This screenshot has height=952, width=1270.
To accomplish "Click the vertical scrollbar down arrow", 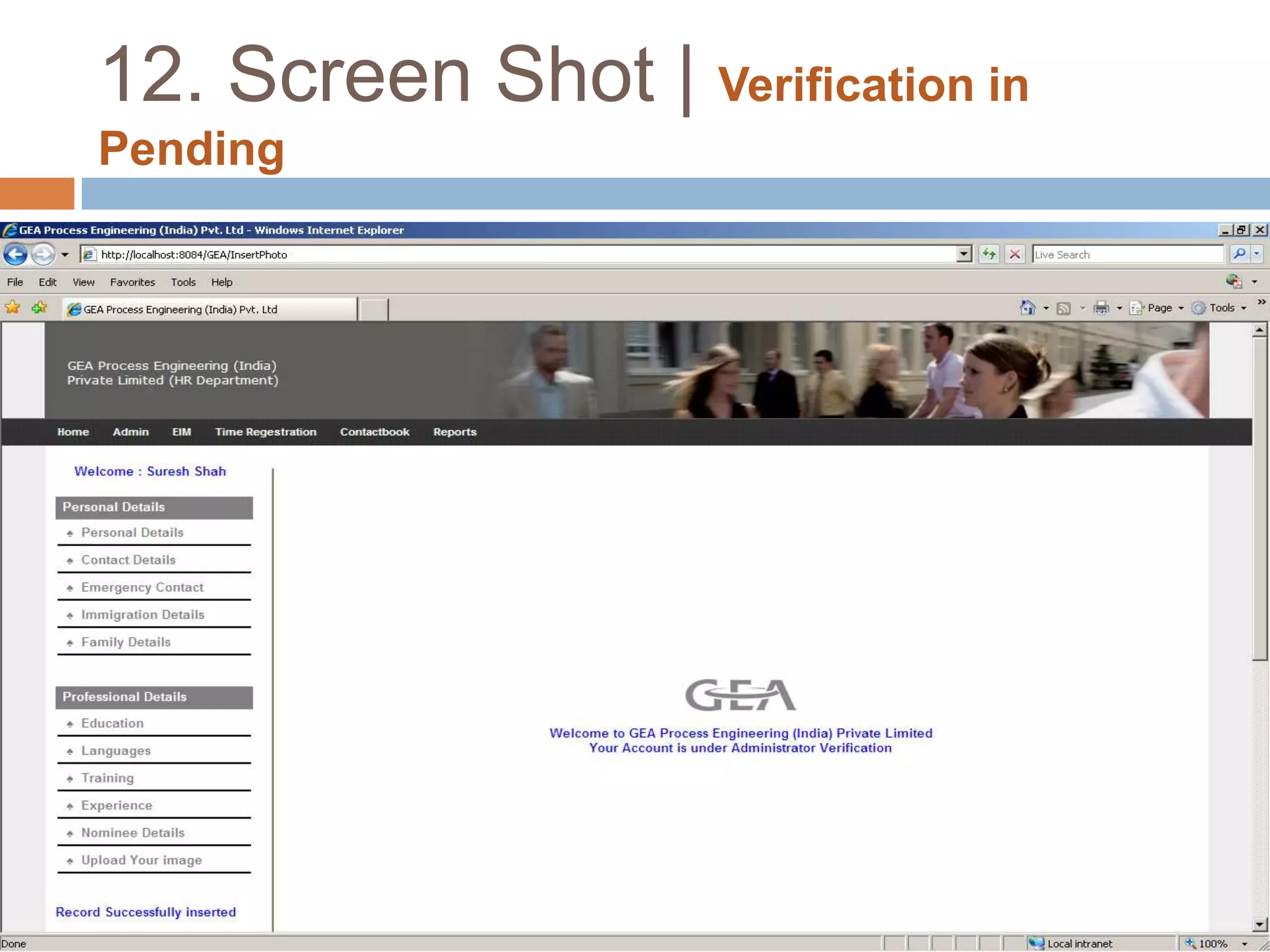I will [1259, 925].
